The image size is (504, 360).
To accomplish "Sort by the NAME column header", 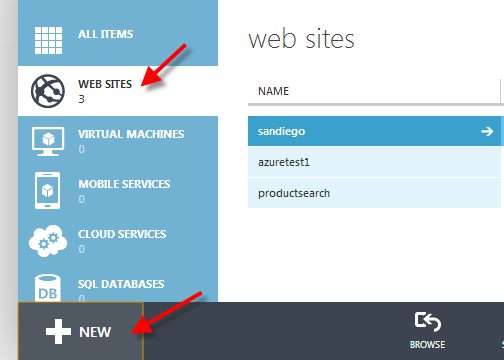I will point(273,91).
